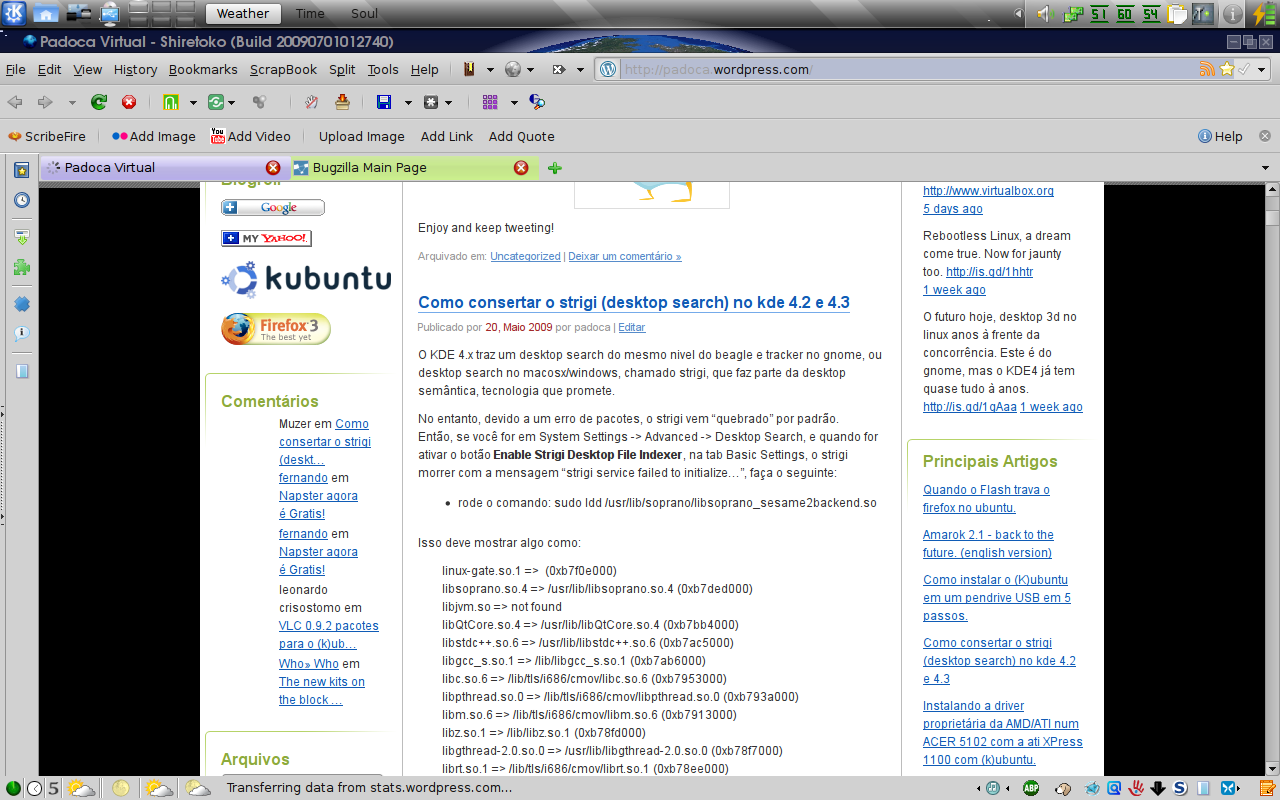Switch to the Bugzilla Main Page tab
Image resolution: width=1280 pixels, height=800 pixels.
pyautogui.click(x=369, y=168)
